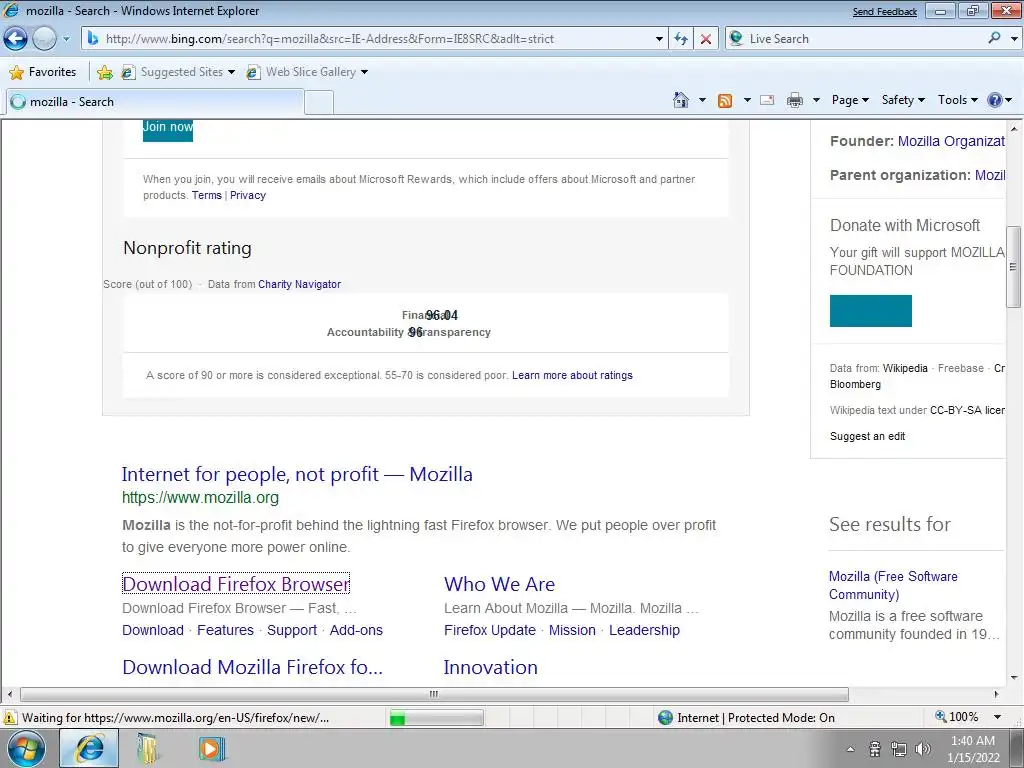Expand the Print dropdown arrow
Screen dimensions: 1024x768
point(816,100)
